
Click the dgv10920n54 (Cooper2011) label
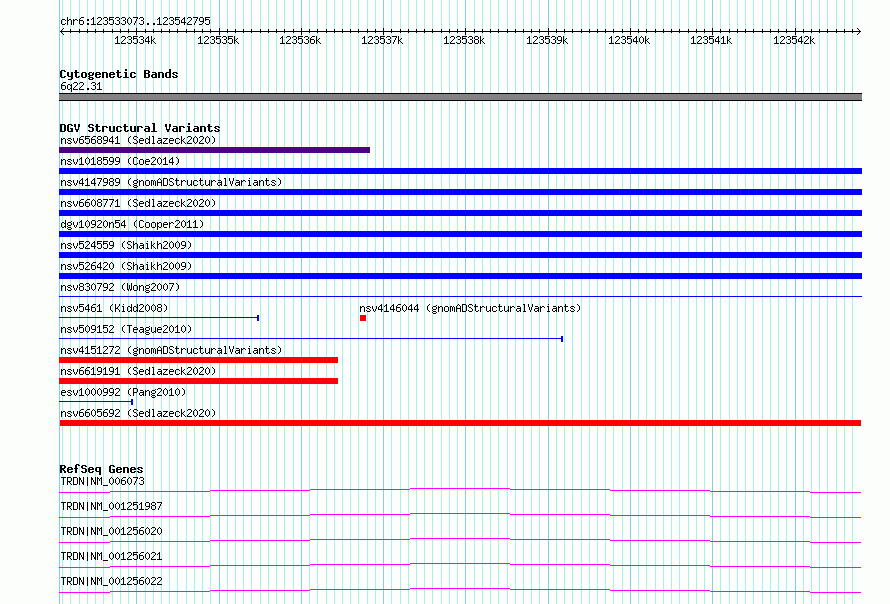click(132, 224)
